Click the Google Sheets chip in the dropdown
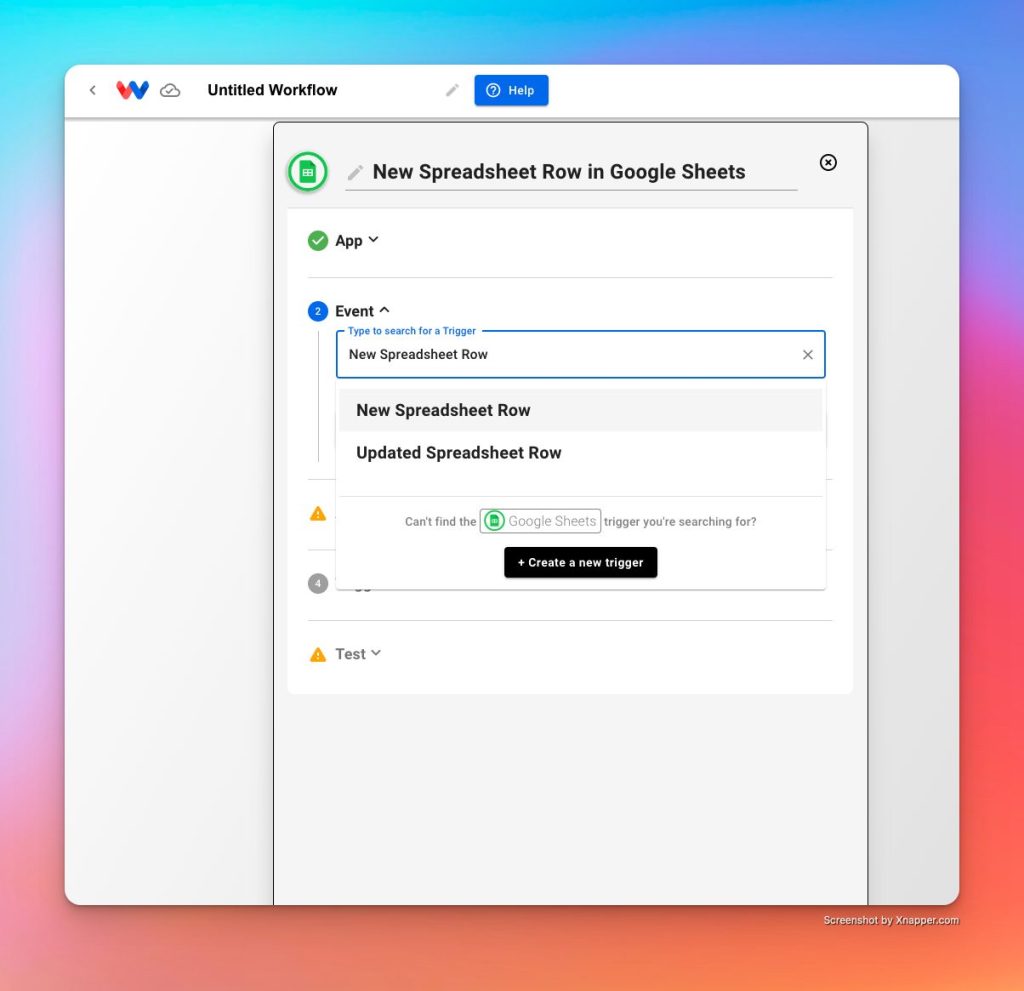 (540, 521)
